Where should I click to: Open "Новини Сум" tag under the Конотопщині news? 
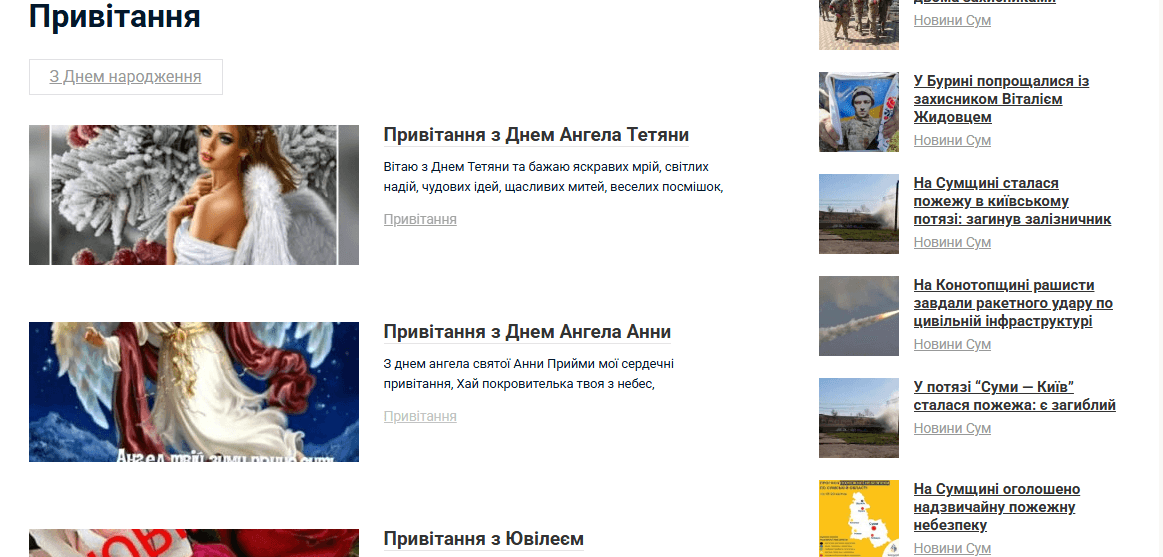coord(952,344)
